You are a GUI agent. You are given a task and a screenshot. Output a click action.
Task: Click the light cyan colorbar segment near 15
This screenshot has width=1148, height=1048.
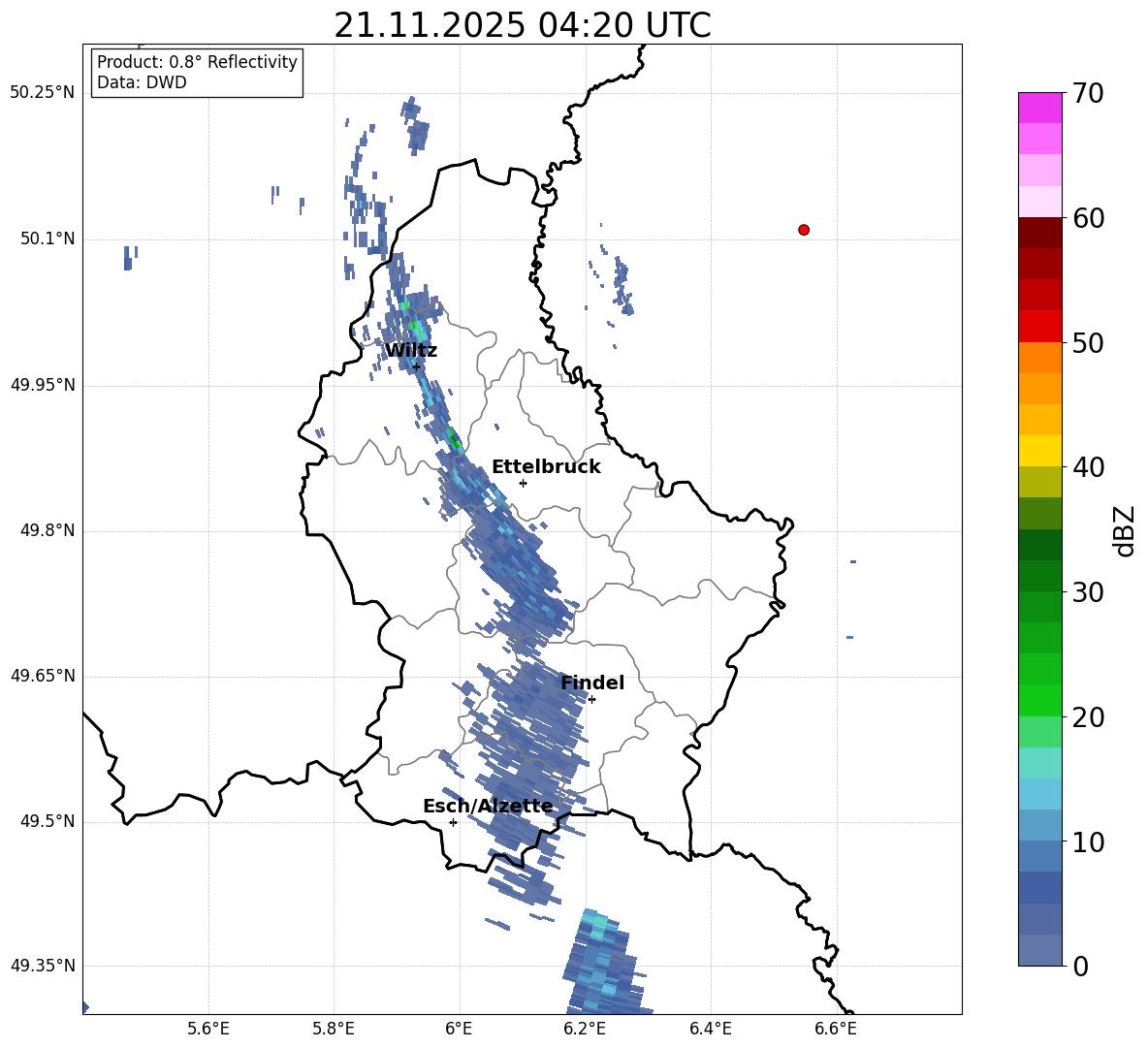tap(1040, 763)
